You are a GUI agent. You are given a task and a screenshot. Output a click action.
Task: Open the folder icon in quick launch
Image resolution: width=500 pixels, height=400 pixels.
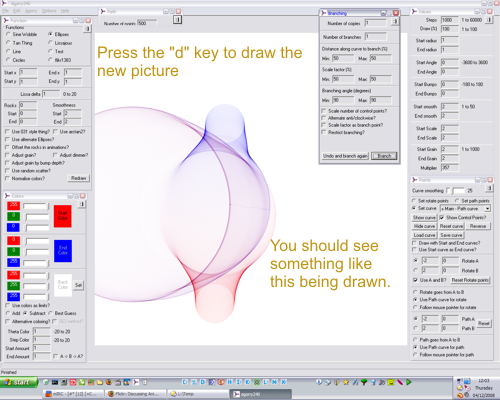point(100,382)
